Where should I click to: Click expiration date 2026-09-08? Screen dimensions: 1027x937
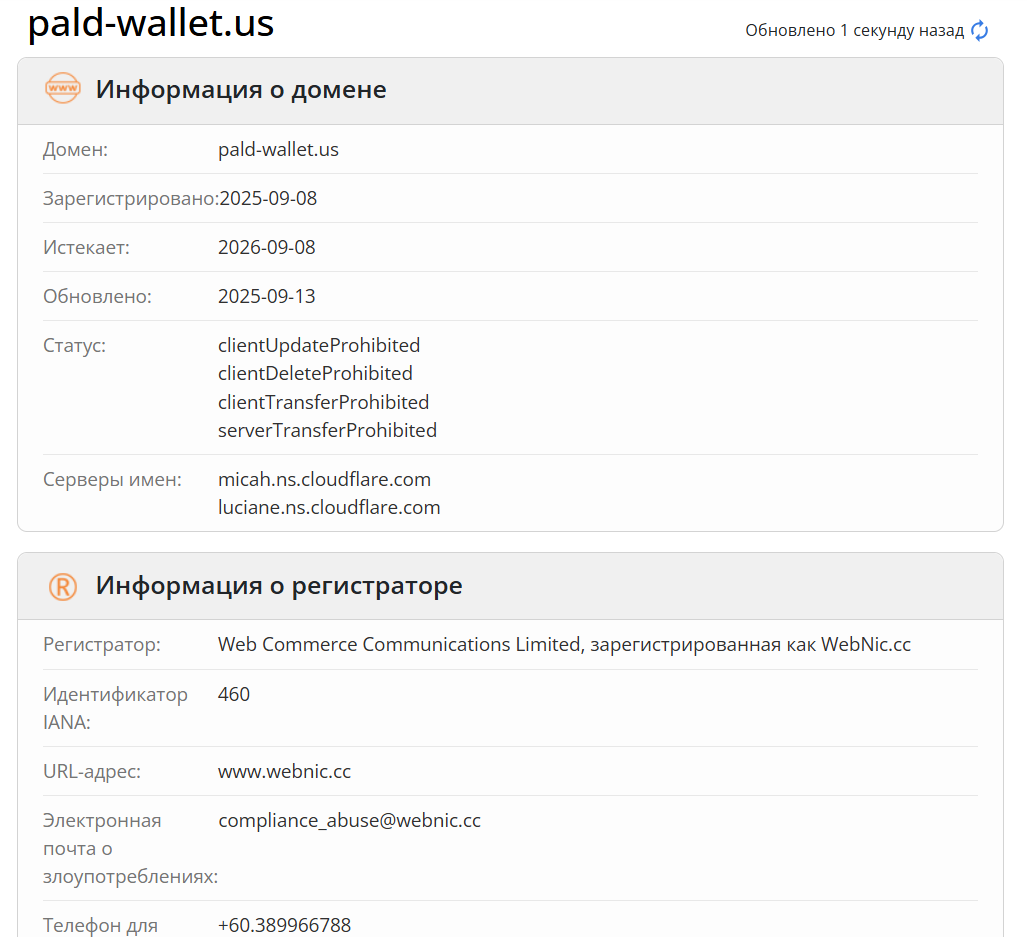point(267,247)
